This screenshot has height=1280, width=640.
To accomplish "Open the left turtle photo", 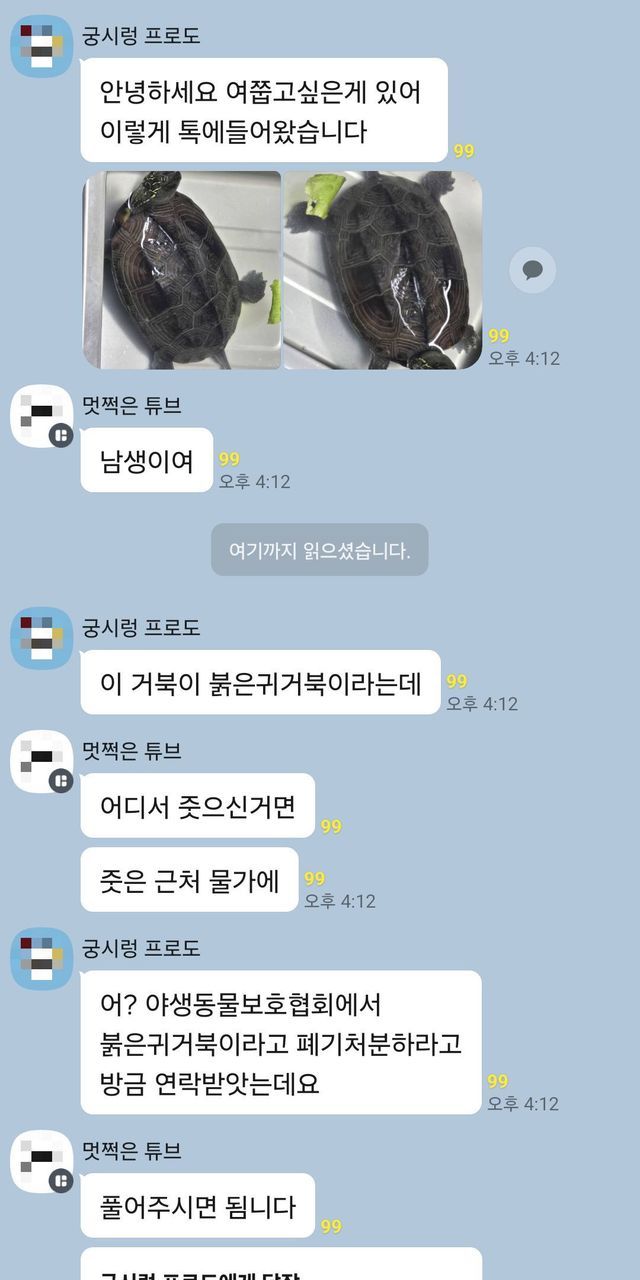I will pyautogui.click(x=181, y=270).
